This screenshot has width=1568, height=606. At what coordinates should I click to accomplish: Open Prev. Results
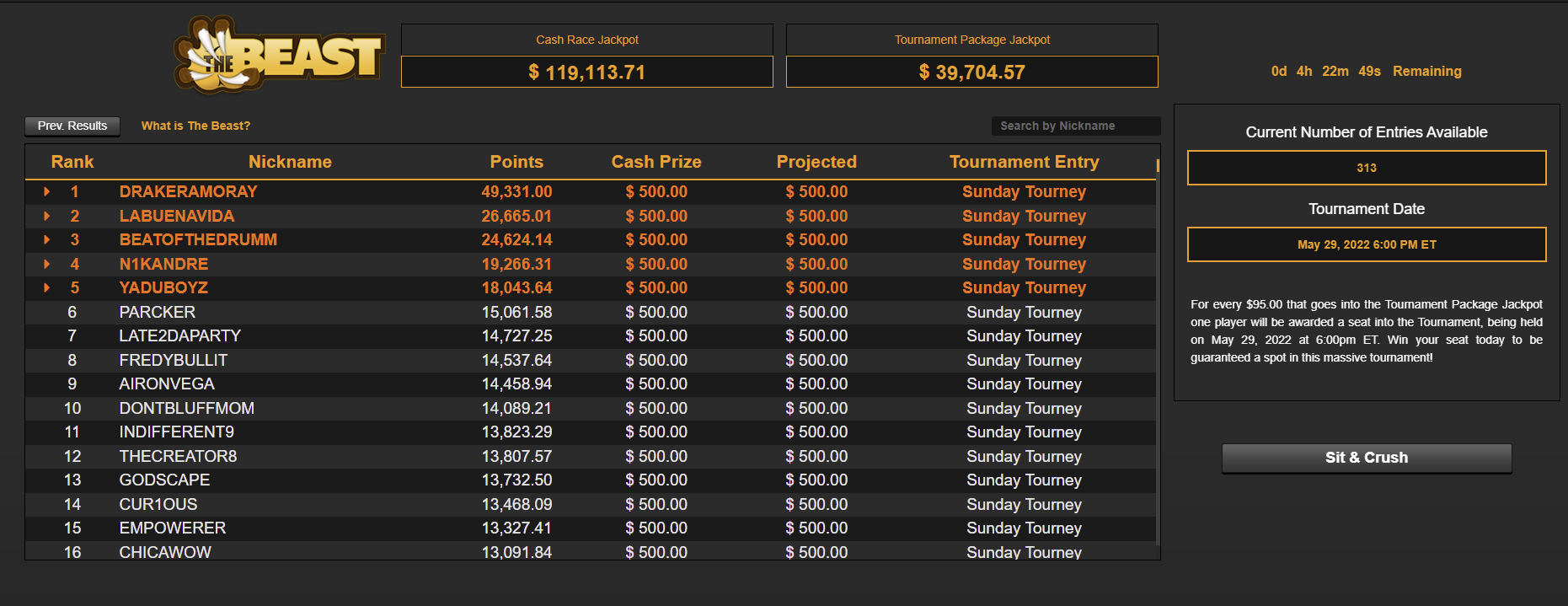tap(72, 126)
